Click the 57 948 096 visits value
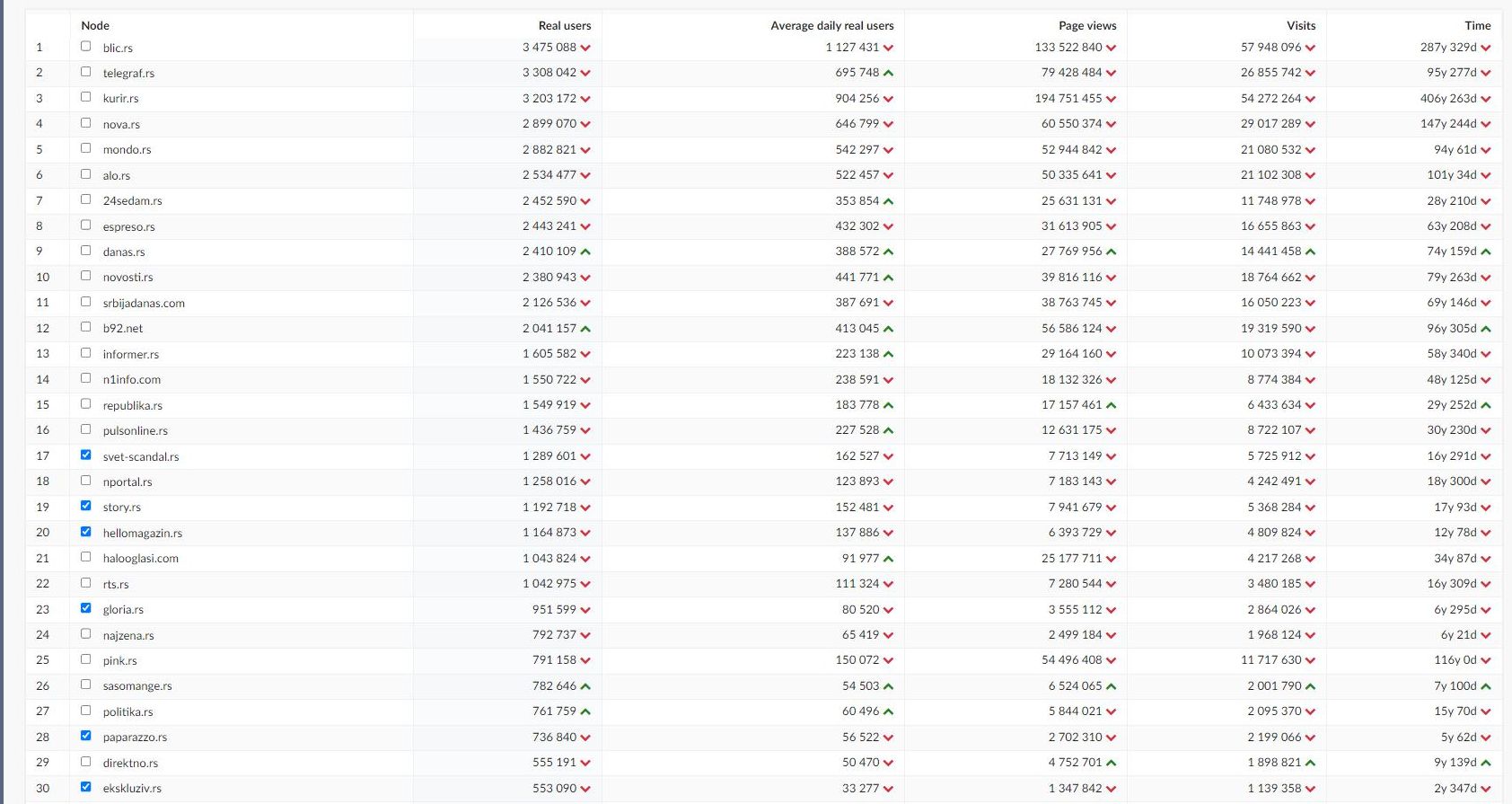Viewport: 1512px width, 804px height. pos(1271,47)
